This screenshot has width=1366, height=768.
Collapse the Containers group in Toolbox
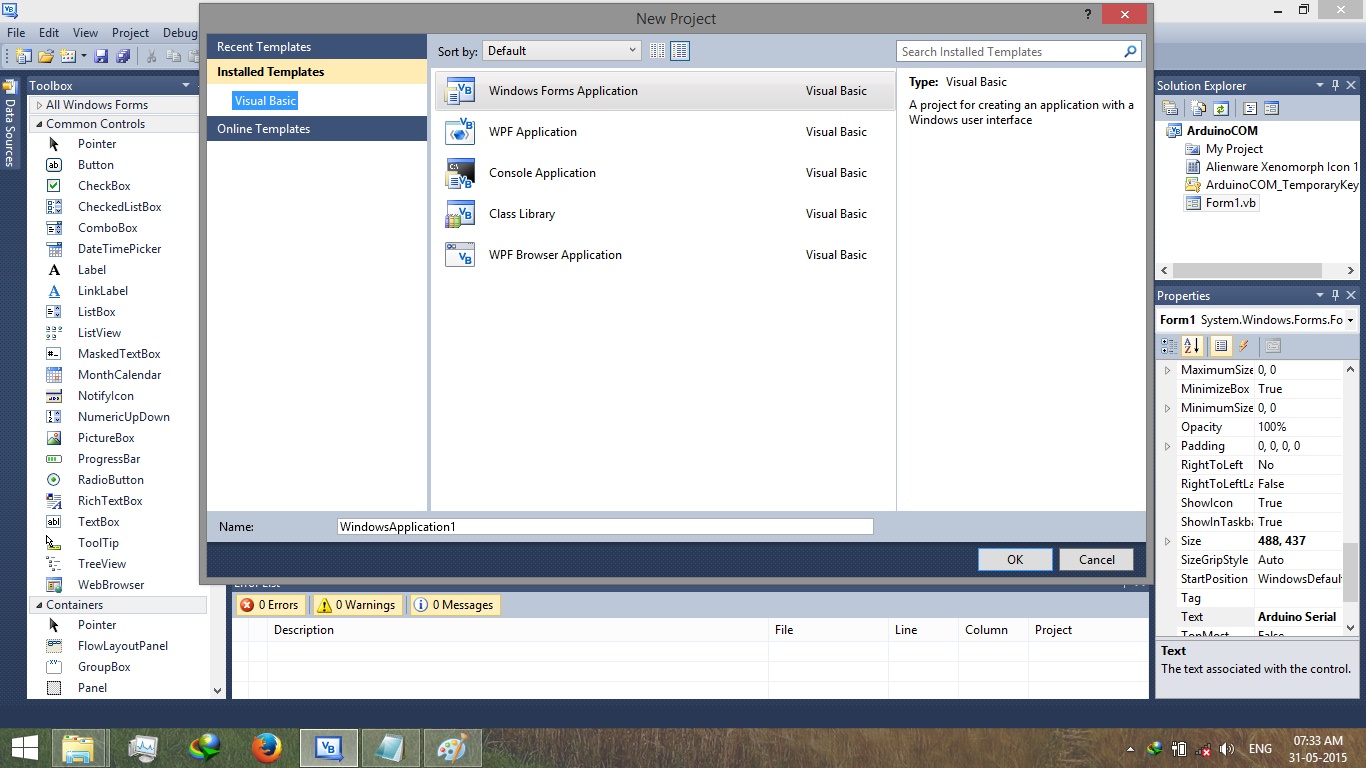[38, 605]
